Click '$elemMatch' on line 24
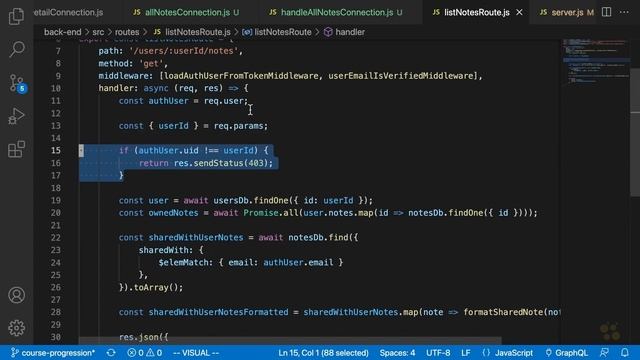 185,262
